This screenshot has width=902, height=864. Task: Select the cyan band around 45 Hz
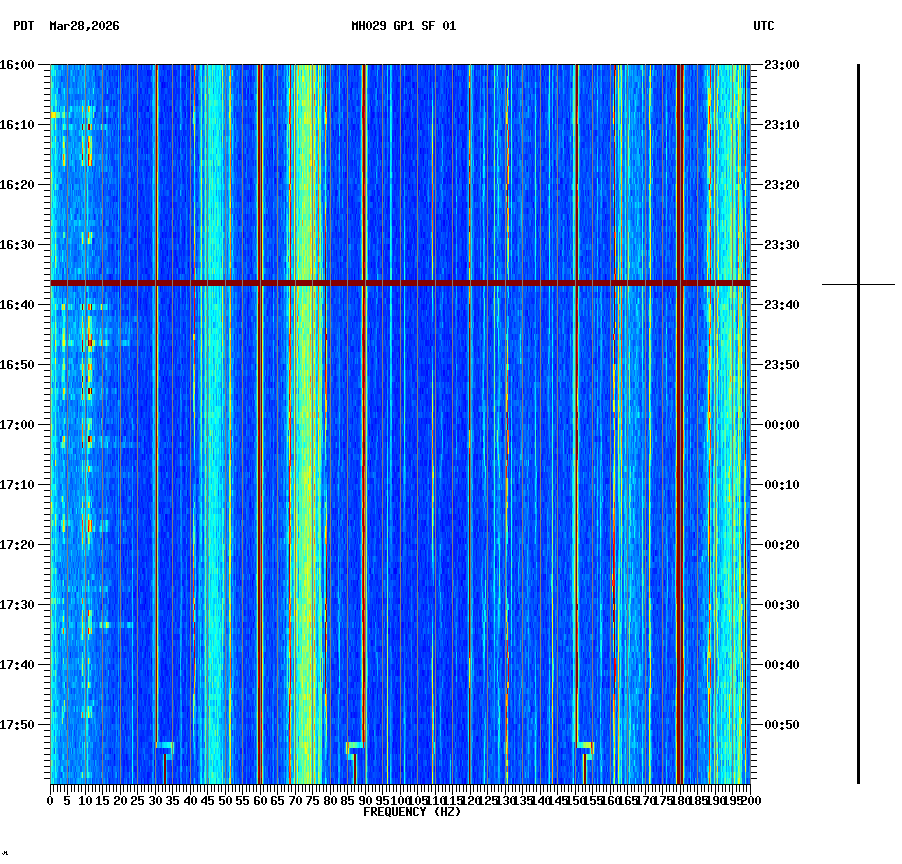tap(213, 420)
